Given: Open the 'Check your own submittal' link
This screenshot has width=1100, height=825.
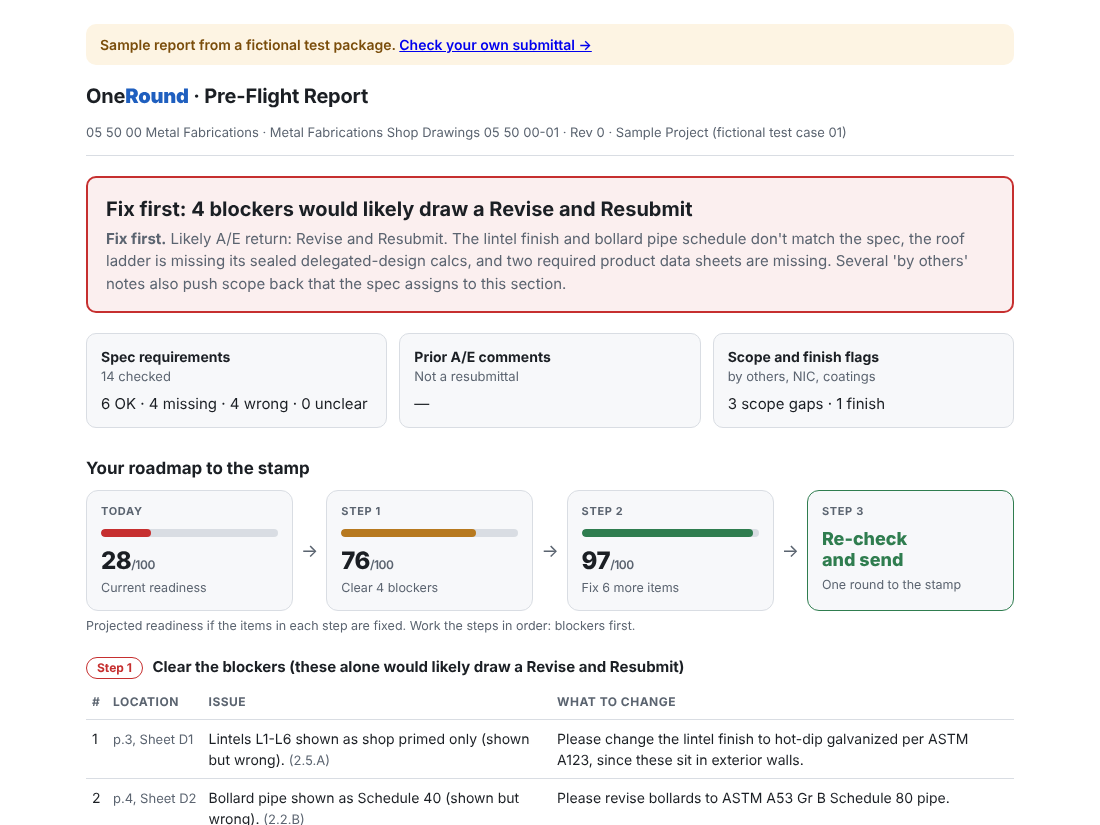Looking at the screenshot, I should click(x=495, y=45).
